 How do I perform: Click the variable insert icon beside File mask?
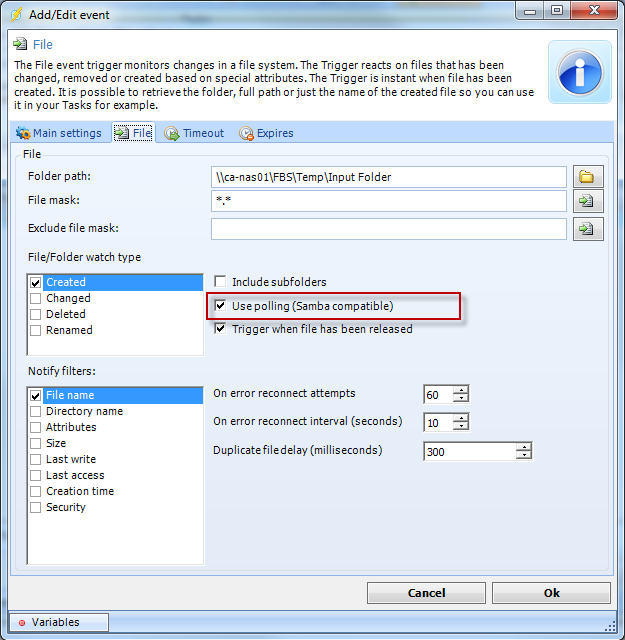coord(587,201)
